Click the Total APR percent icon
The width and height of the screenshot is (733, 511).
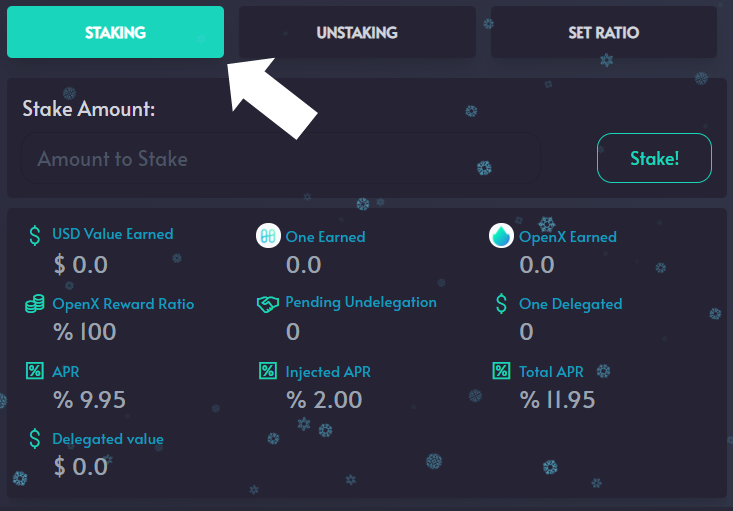point(501,371)
